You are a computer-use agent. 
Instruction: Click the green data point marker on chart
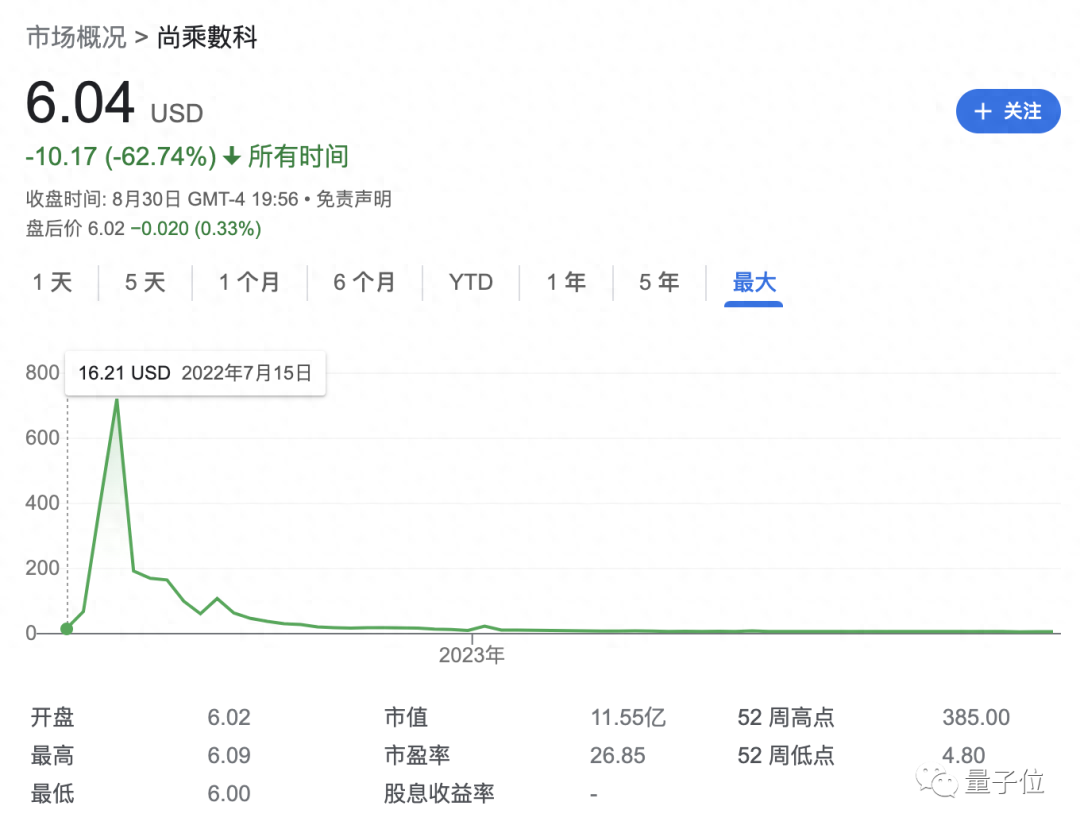(67, 629)
